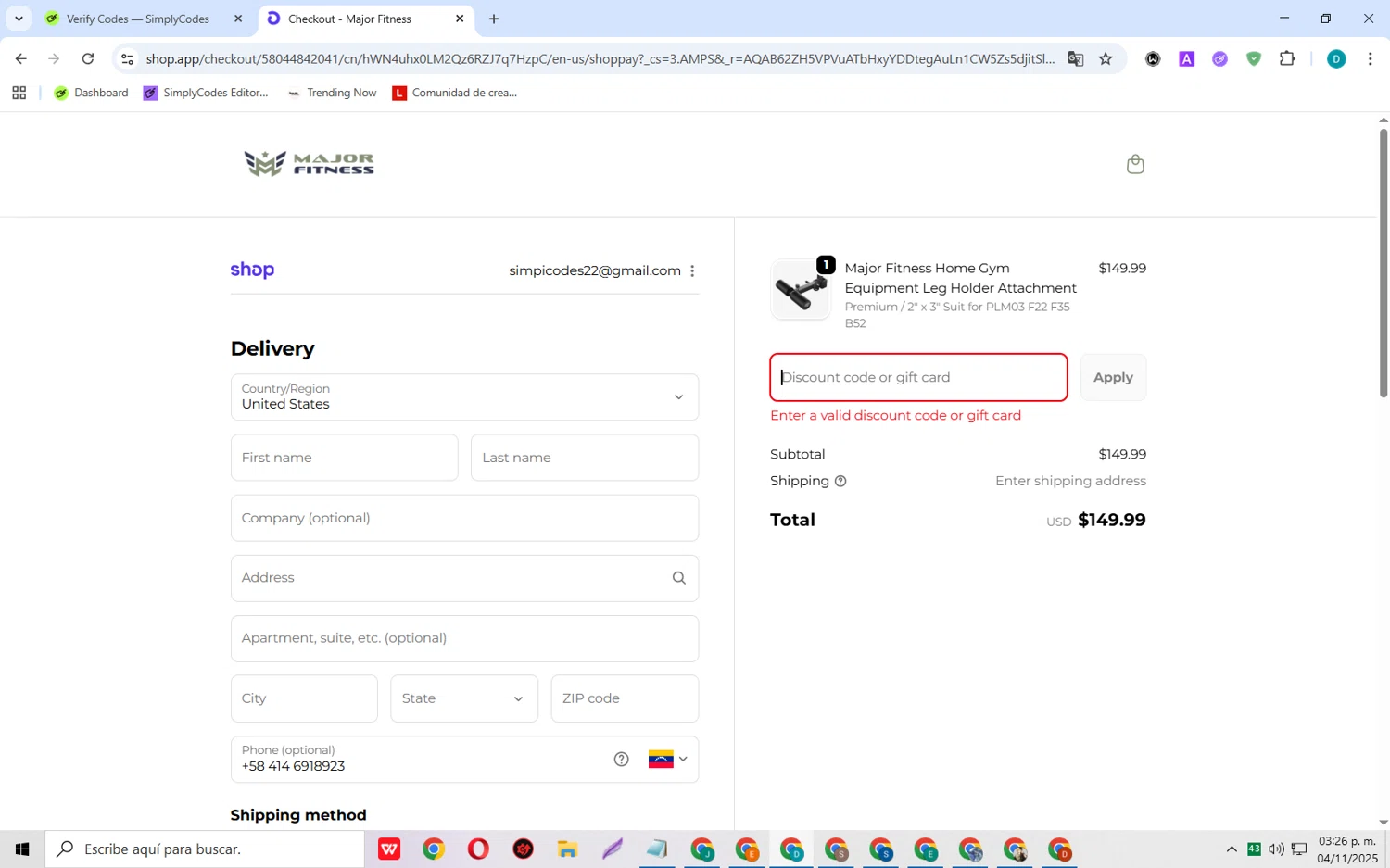Open the Extensions puzzle piece menu

coord(1287,58)
